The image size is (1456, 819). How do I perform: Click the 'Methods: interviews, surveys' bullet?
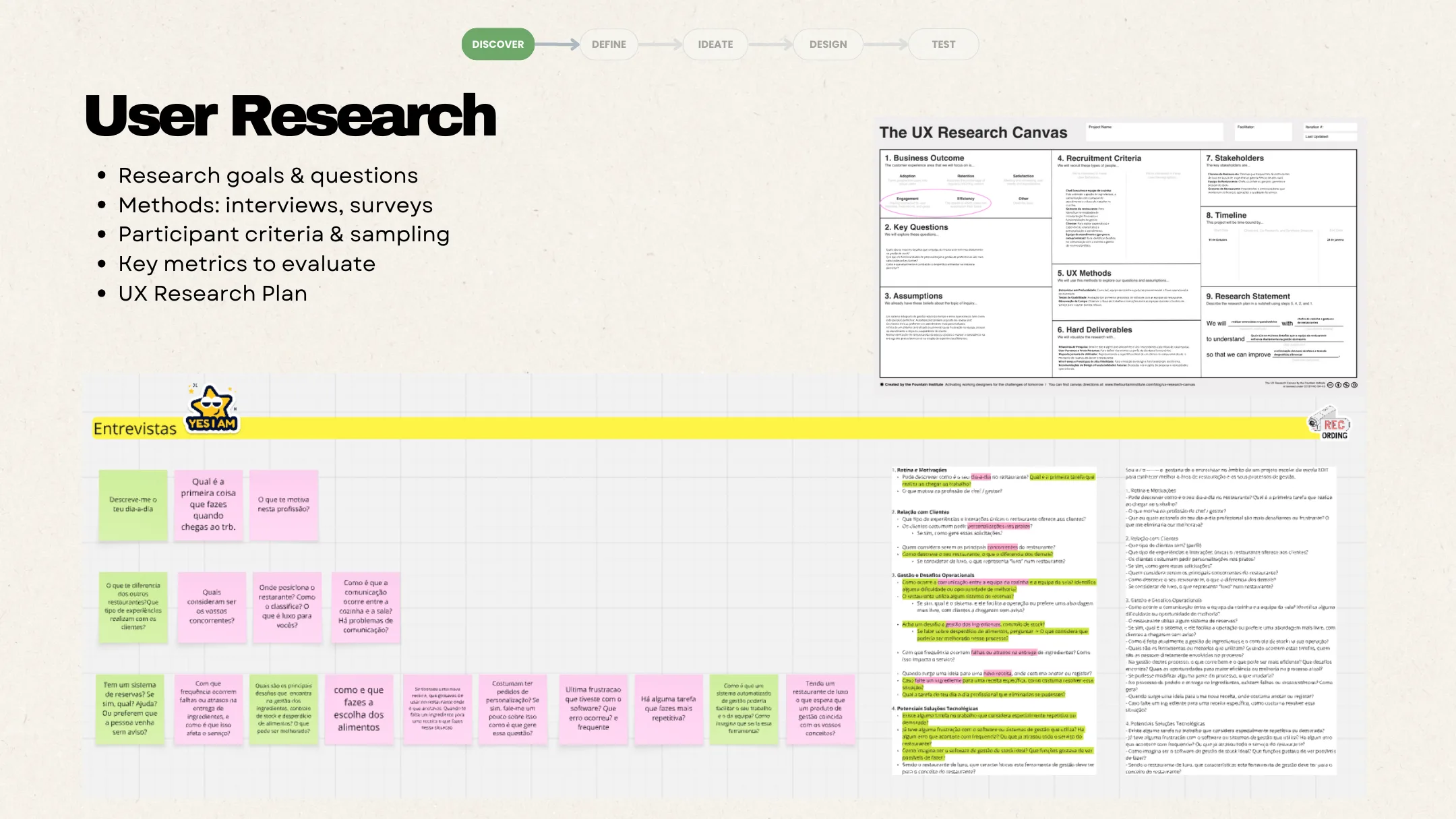coord(276,205)
